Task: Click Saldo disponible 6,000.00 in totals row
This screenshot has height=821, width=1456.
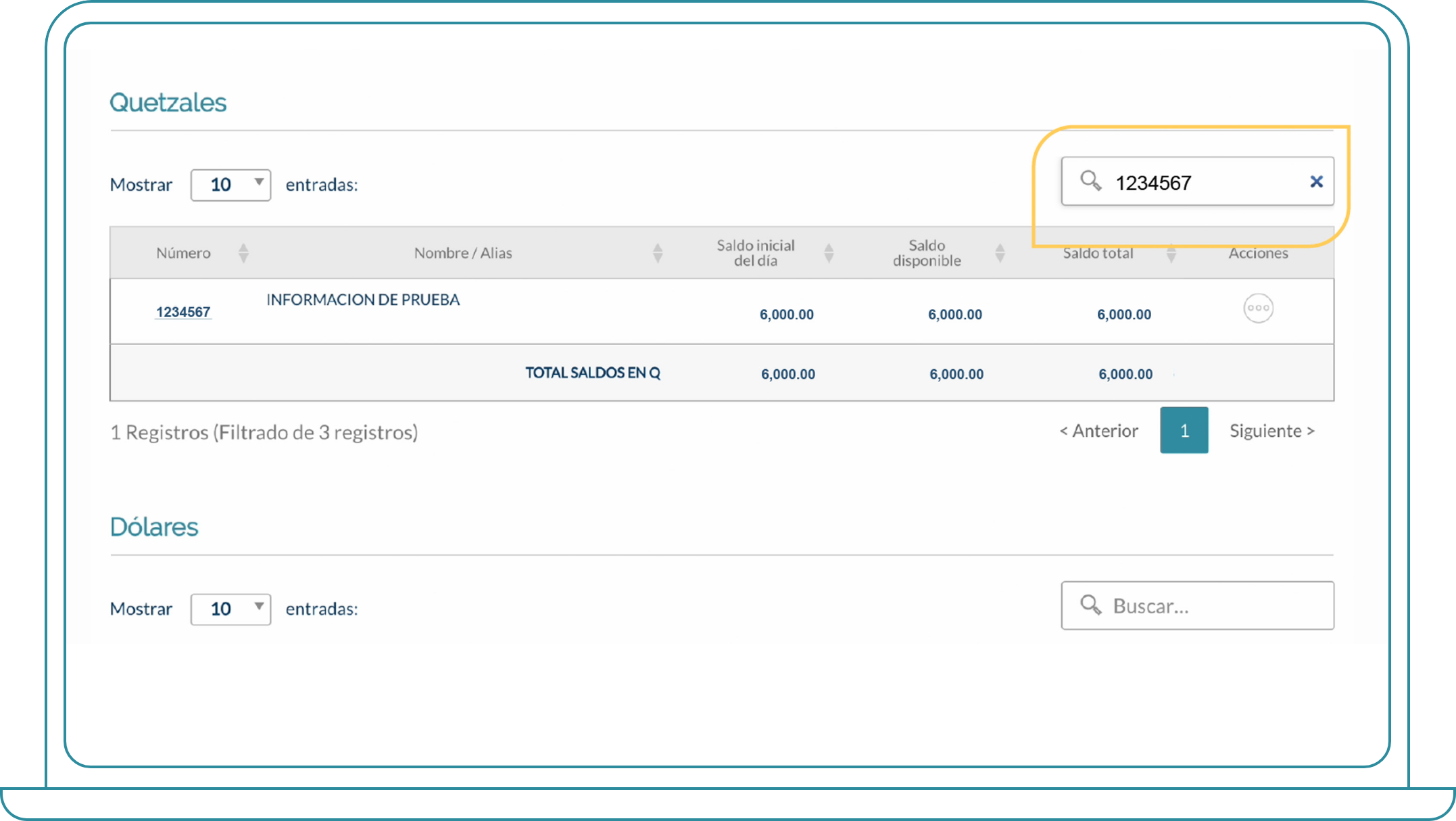Action: tap(956, 374)
